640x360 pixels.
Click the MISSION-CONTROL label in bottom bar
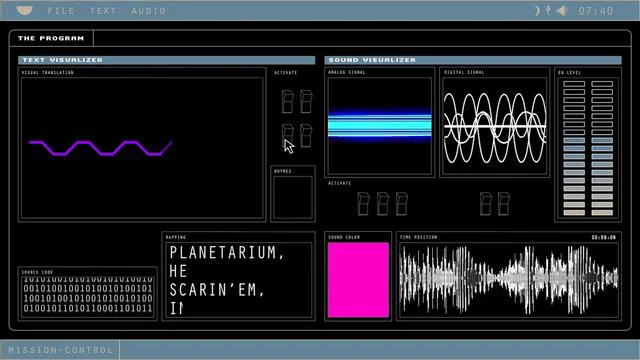click(x=60, y=350)
